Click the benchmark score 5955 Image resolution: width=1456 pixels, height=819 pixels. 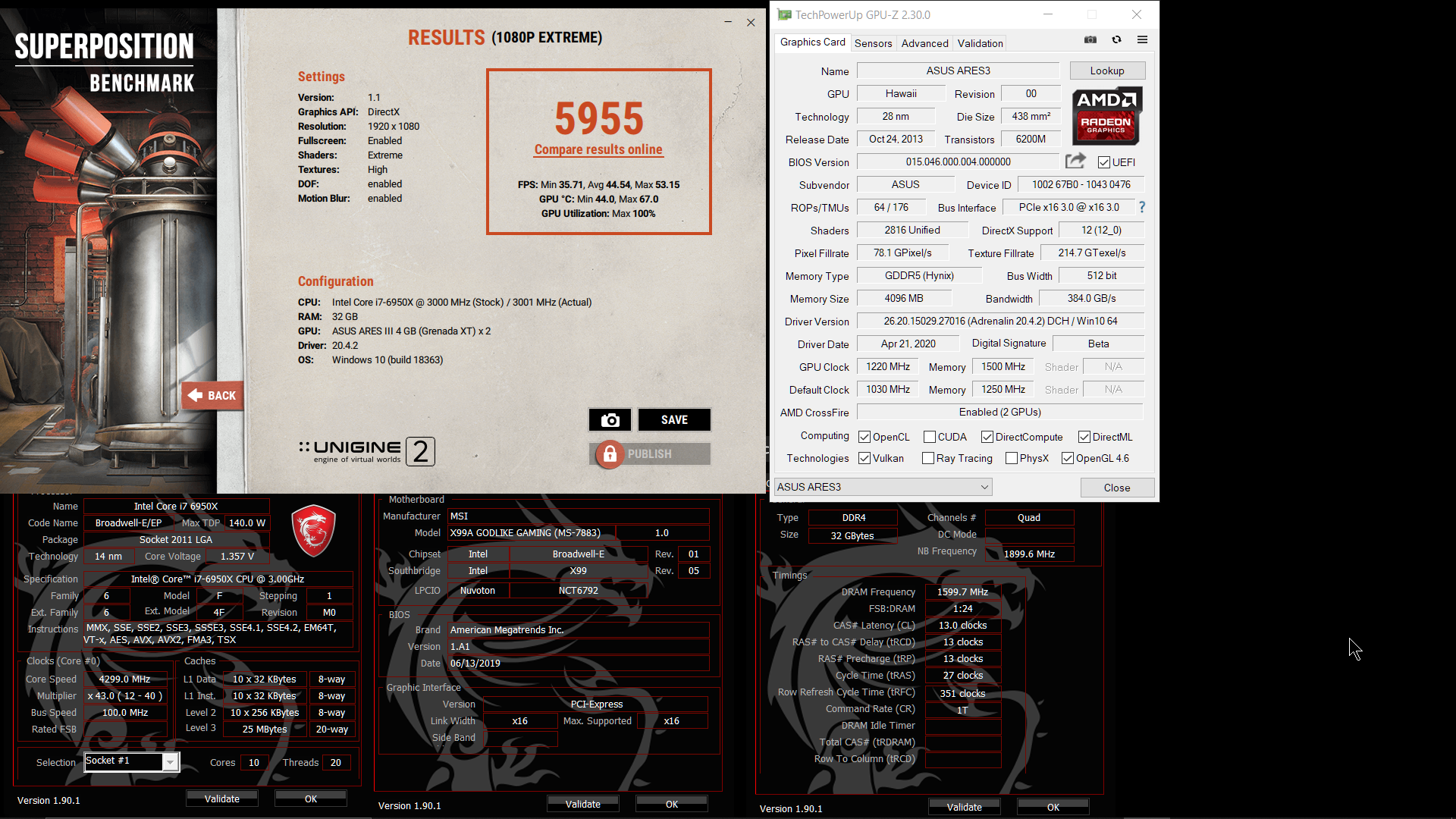pyautogui.click(x=599, y=118)
